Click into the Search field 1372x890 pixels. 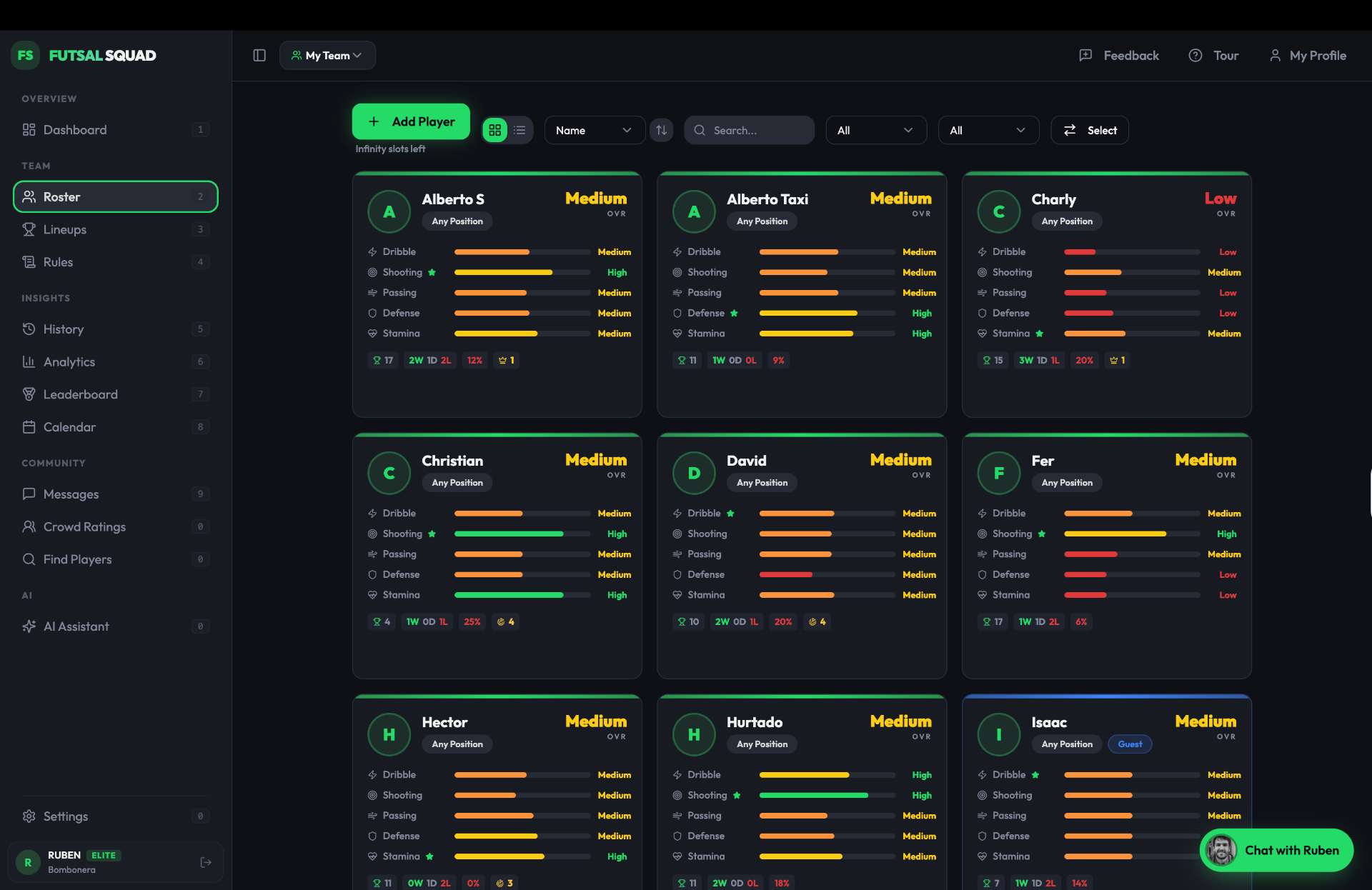click(x=749, y=130)
